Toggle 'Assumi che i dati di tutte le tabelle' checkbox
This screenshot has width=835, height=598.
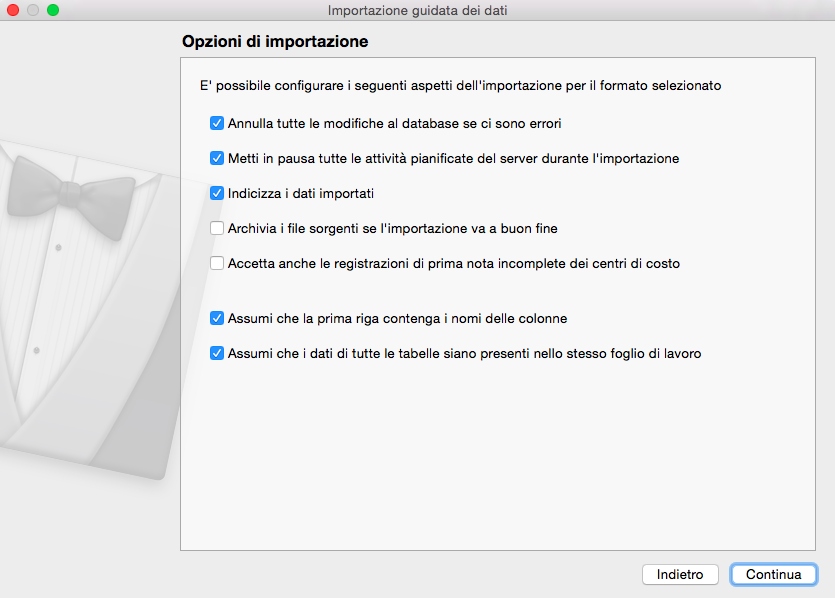(216, 352)
